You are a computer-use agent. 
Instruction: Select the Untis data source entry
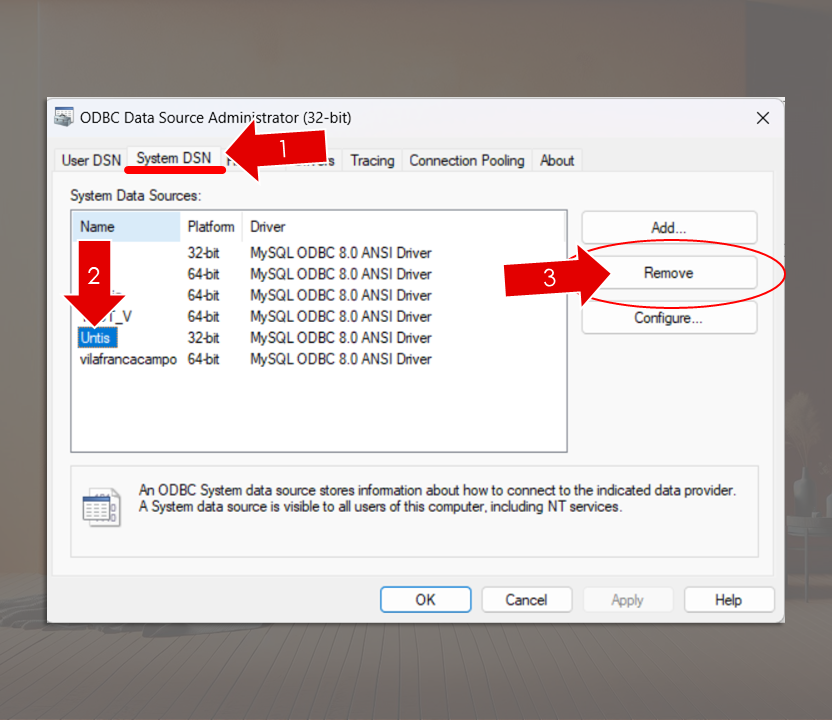coord(95,337)
